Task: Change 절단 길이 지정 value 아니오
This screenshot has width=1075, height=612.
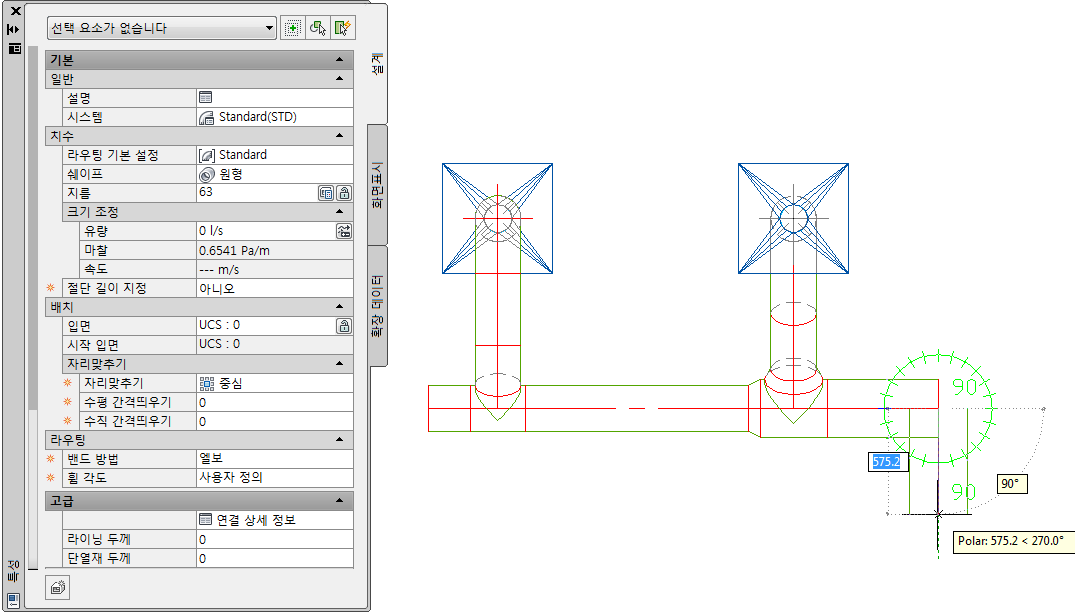Action: tap(275, 289)
